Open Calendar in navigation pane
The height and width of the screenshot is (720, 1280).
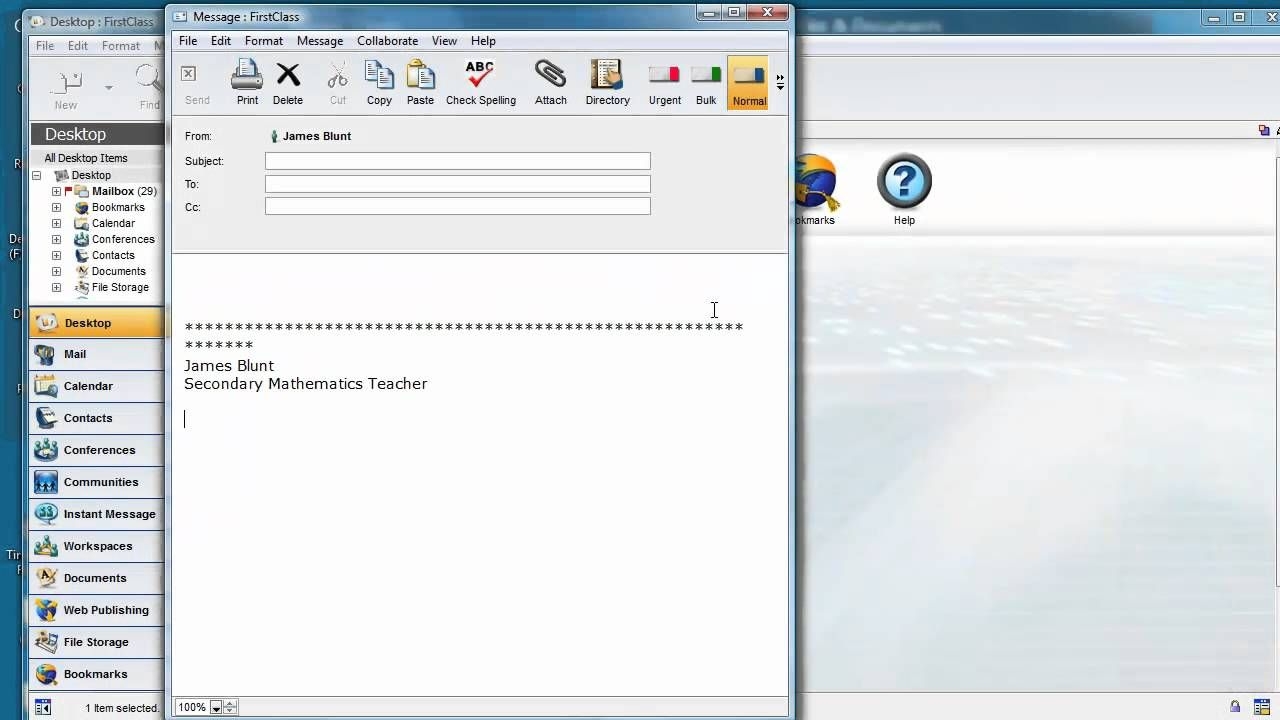coord(96,386)
